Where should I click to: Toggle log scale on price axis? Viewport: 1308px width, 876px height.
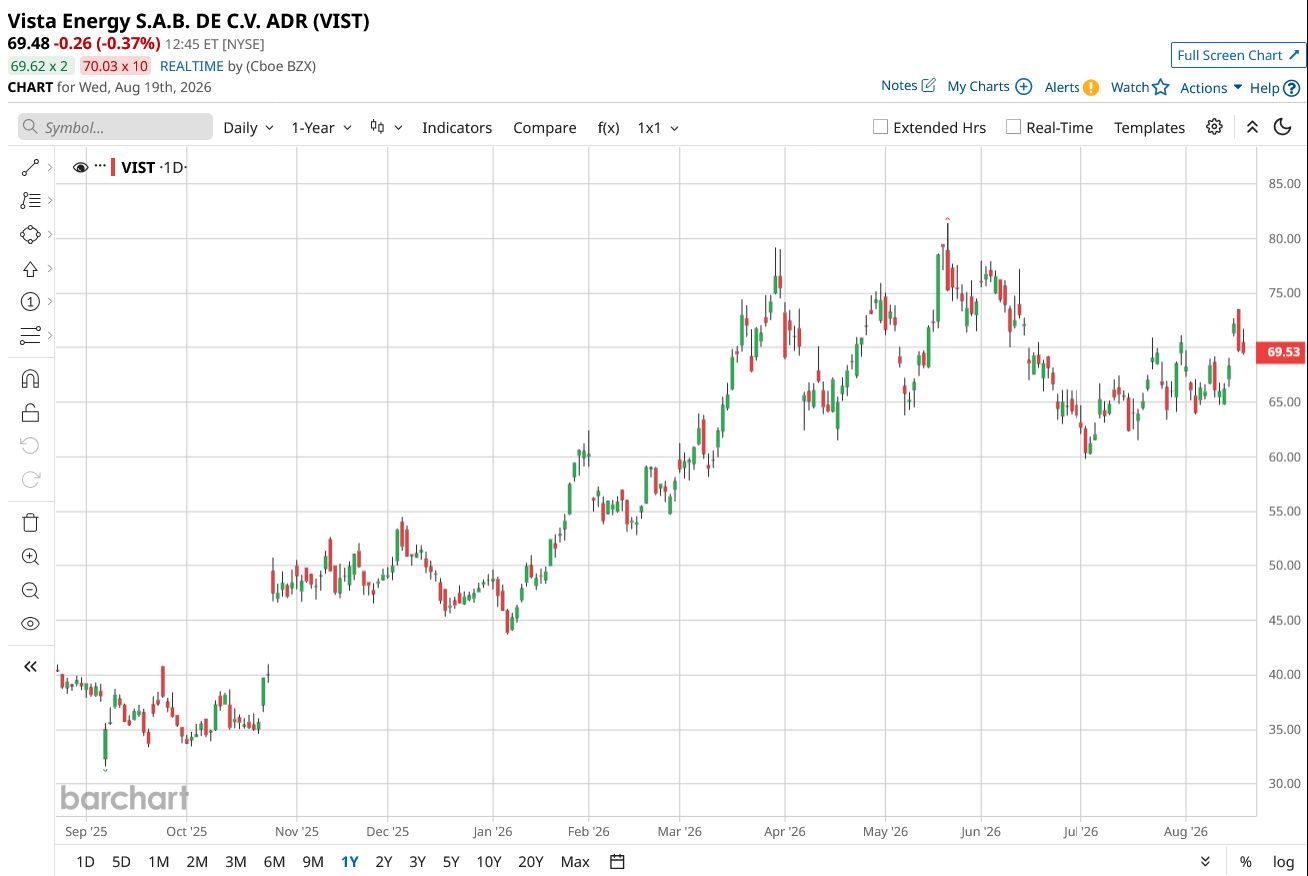(x=1283, y=861)
